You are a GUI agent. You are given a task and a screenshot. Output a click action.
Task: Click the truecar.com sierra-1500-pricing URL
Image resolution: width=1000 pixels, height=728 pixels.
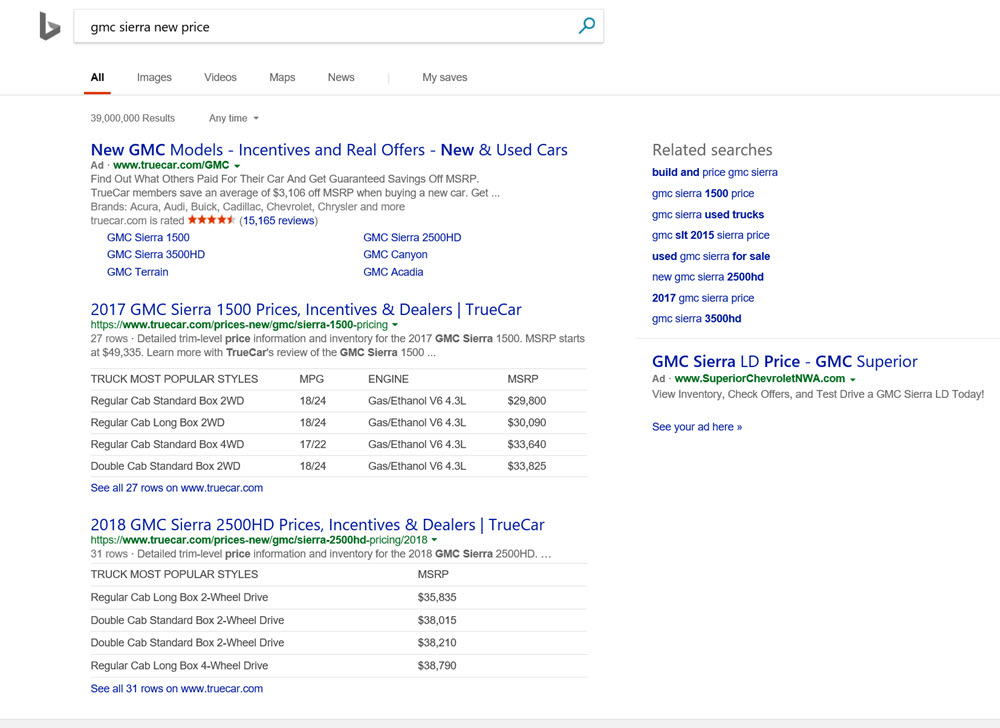click(x=239, y=324)
